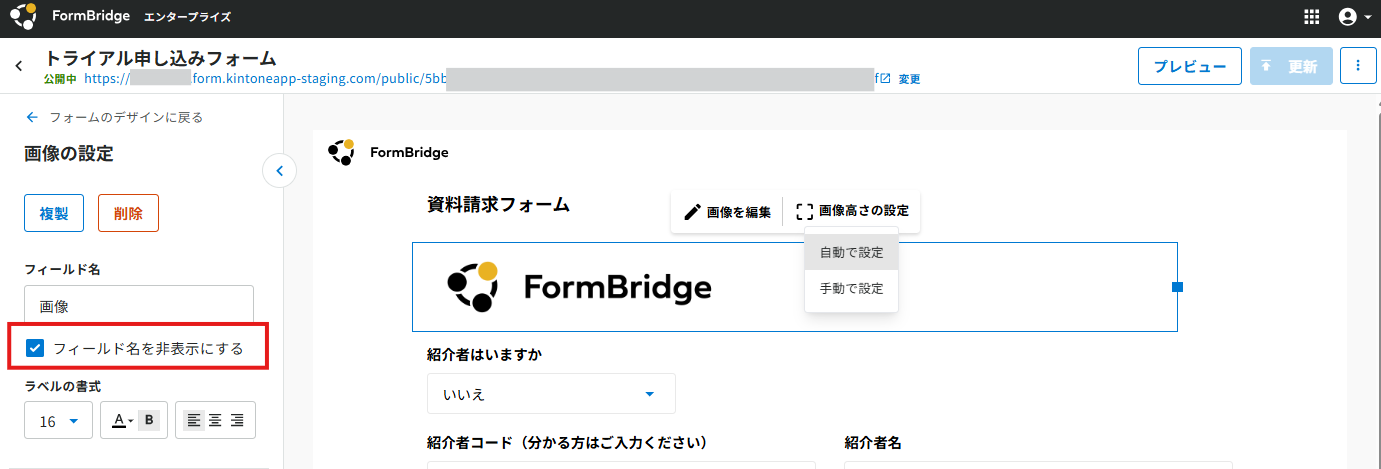
Task: Select 手動で設定 from the menu
Action: pyautogui.click(x=852, y=289)
